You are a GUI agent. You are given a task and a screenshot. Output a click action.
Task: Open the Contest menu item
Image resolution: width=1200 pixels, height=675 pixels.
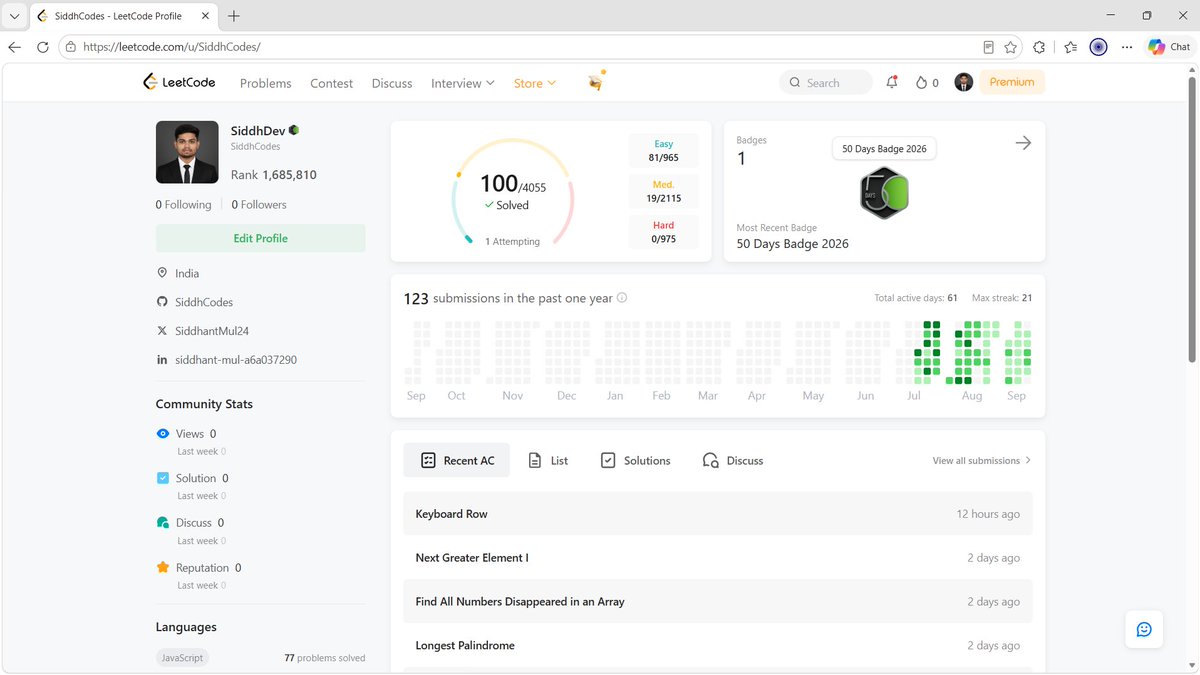[331, 83]
